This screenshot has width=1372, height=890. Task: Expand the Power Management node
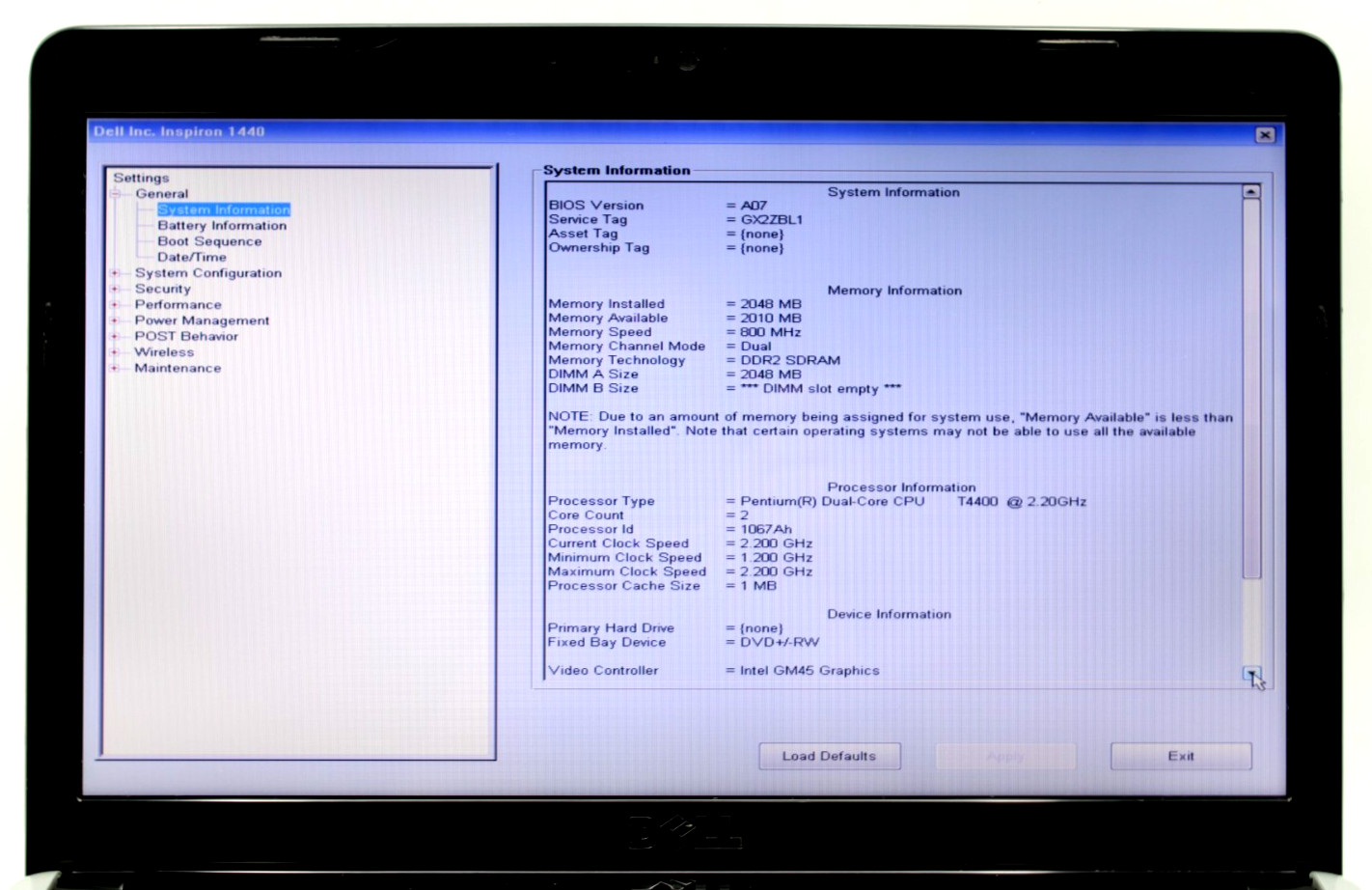115,320
